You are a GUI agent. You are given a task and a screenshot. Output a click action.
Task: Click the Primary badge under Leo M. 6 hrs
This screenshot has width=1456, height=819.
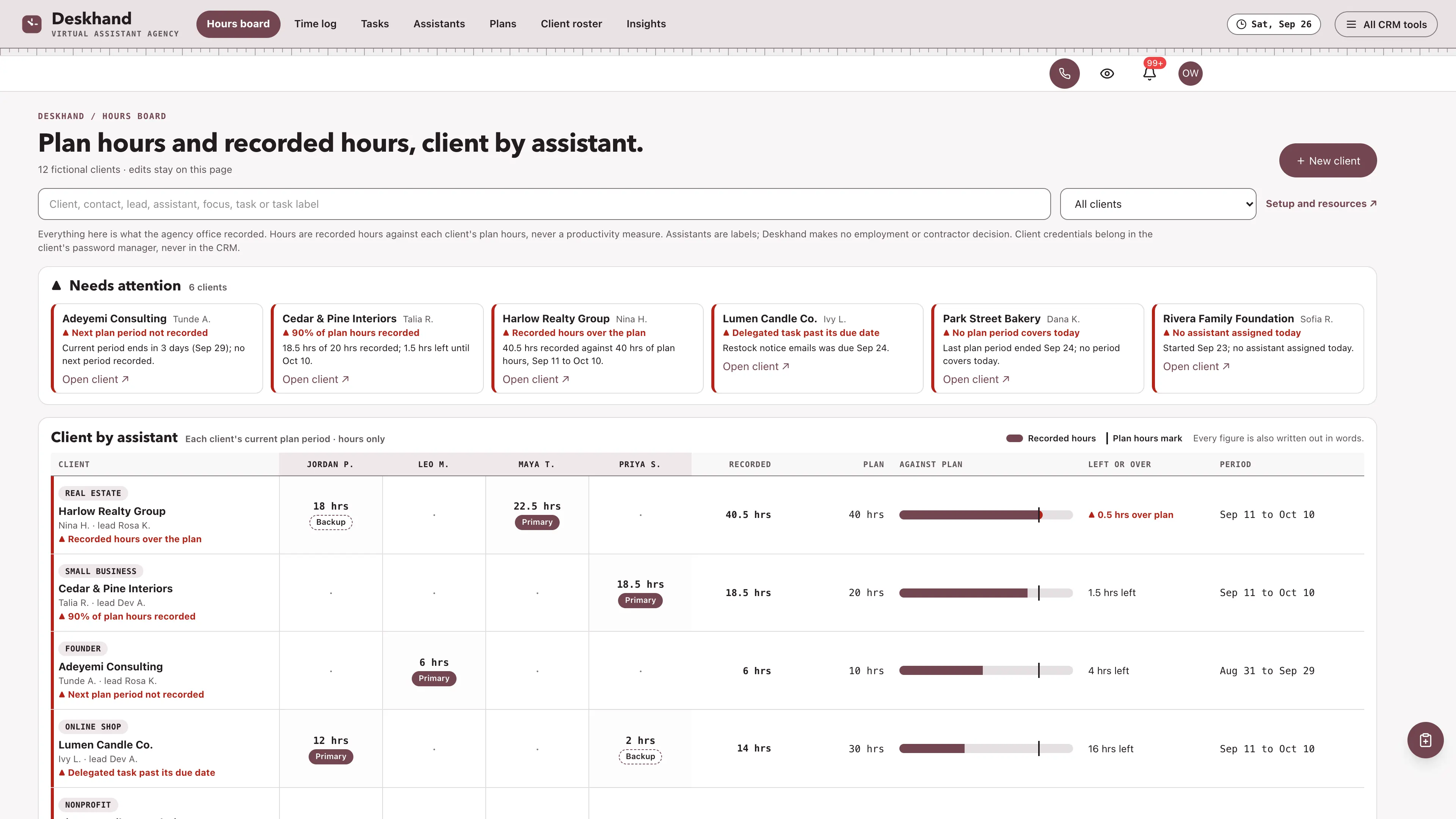point(433,678)
